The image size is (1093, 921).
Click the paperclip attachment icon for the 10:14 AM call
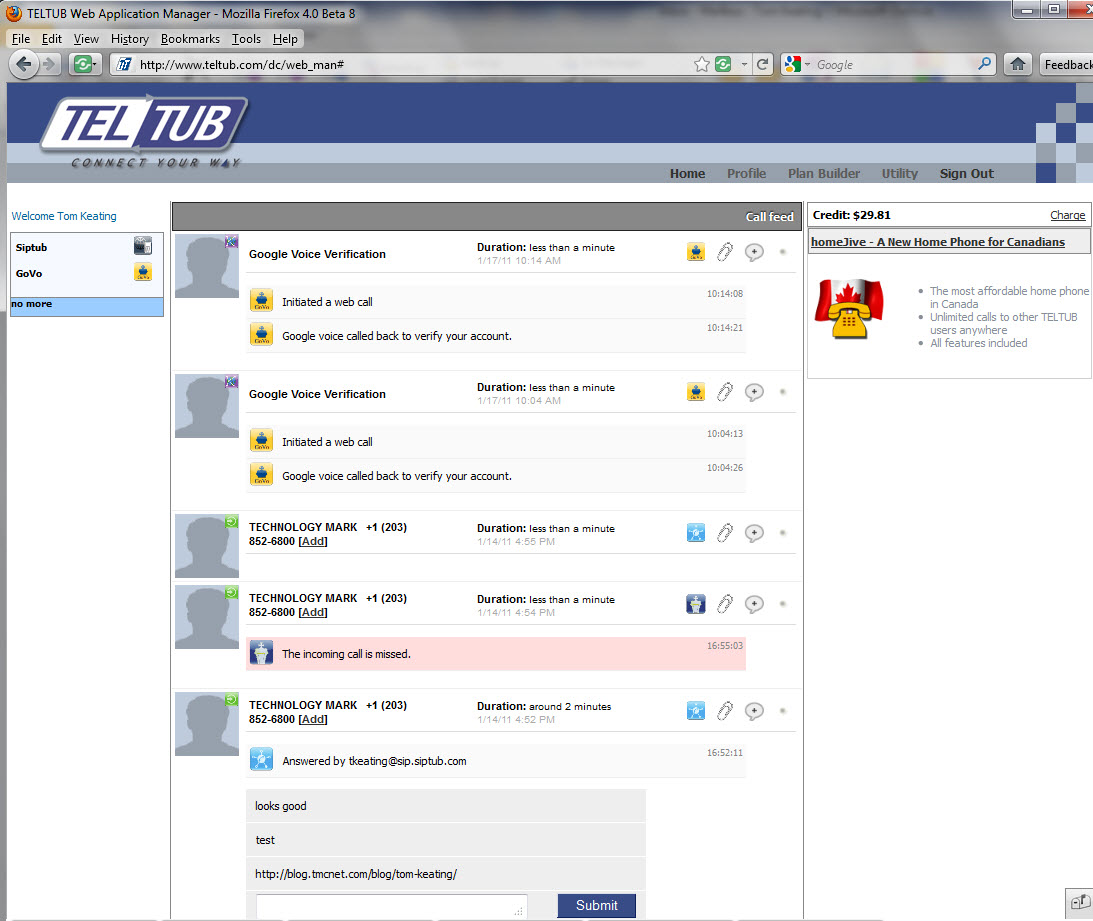tap(725, 252)
